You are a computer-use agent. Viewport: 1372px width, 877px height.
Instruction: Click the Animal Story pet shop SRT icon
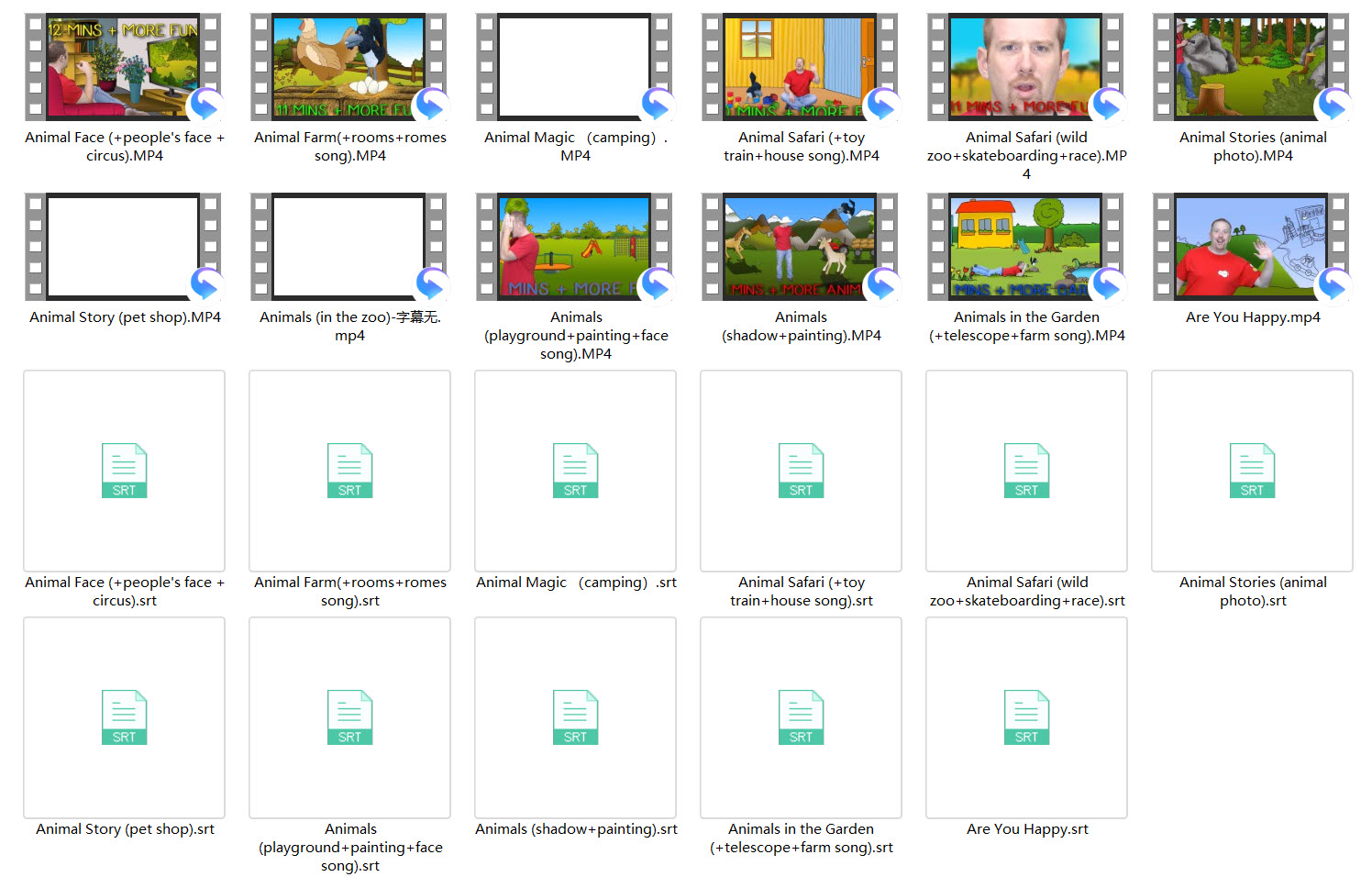click(124, 717)
